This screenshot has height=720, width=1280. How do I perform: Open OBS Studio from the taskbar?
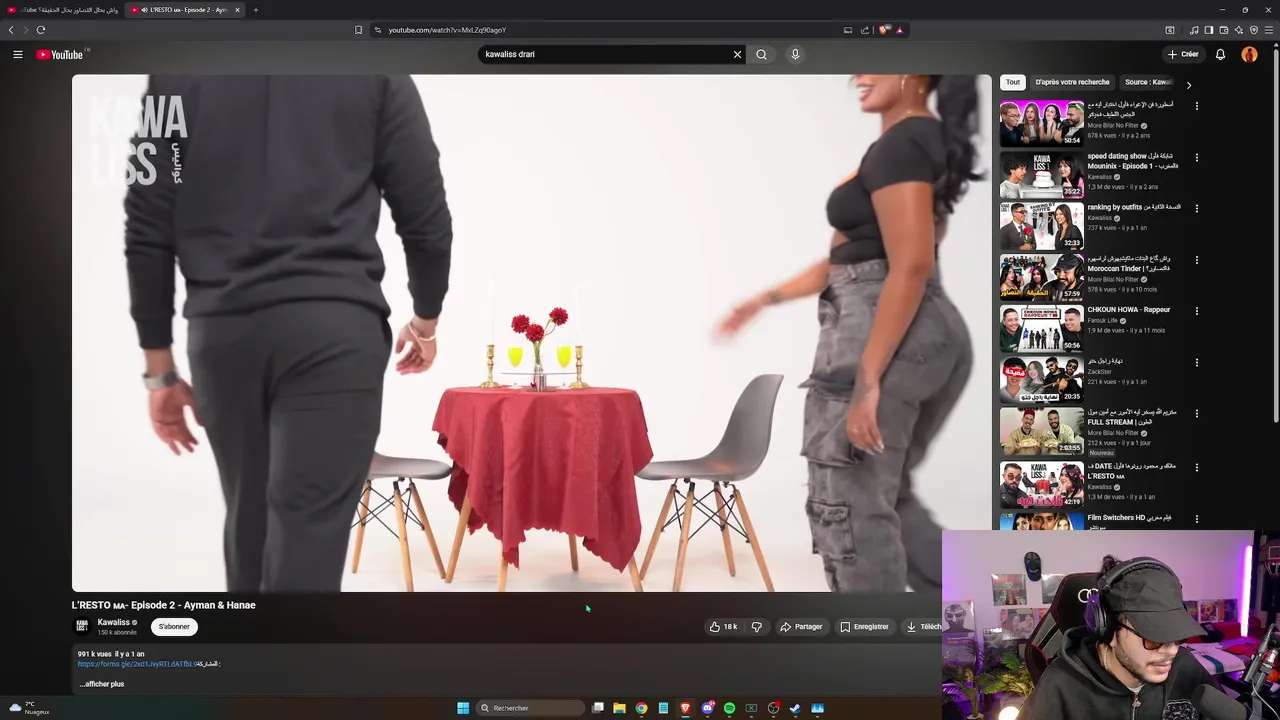[773, 708]
